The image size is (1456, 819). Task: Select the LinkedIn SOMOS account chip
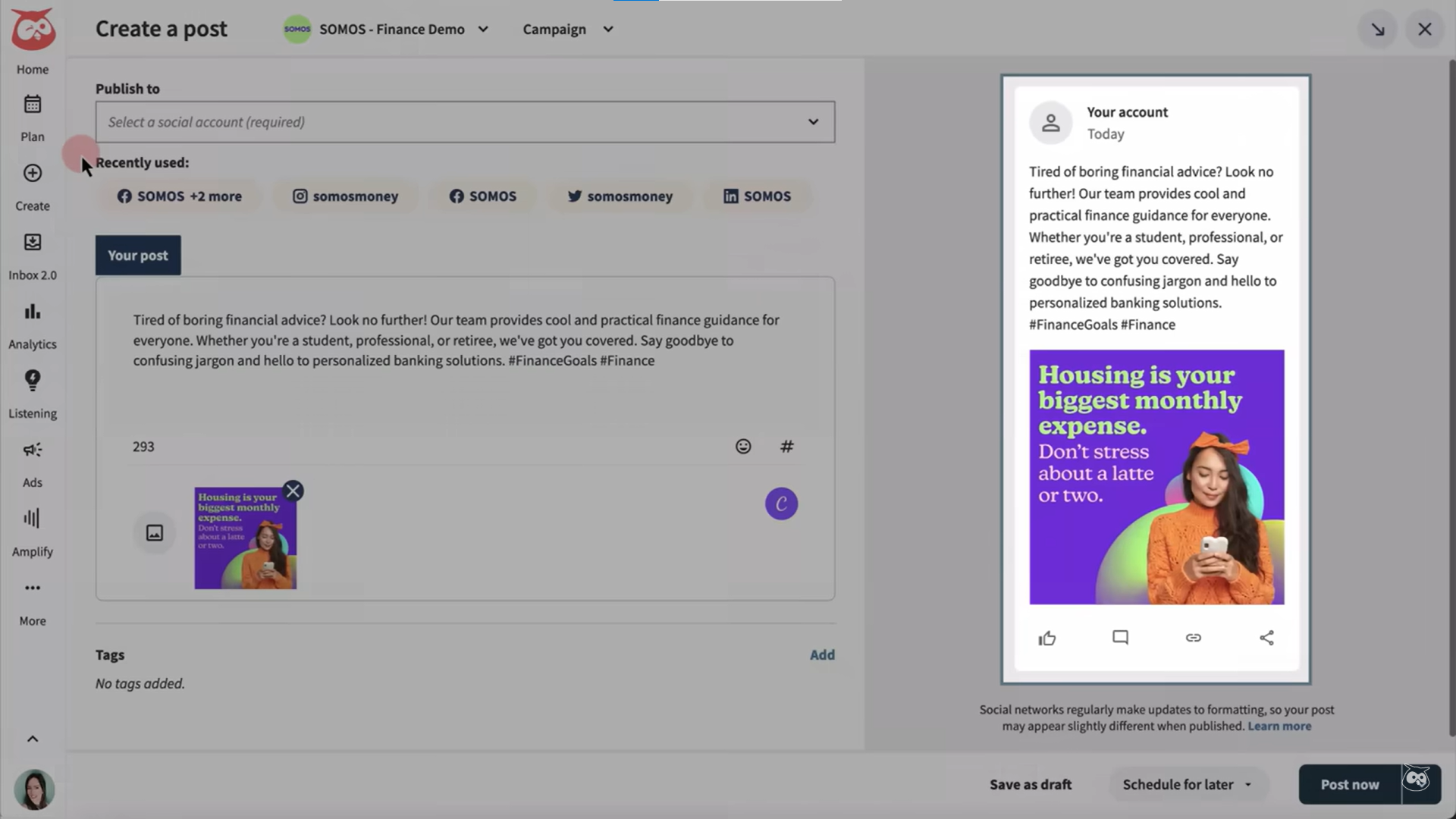tap(757, 196)
